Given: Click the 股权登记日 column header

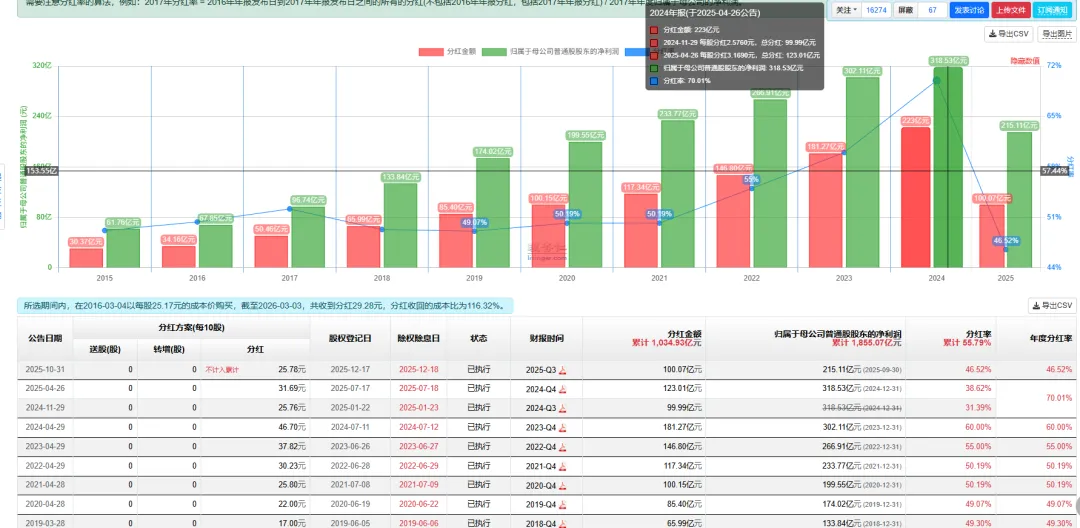Looking at the screenshot, I should [350, 338].
